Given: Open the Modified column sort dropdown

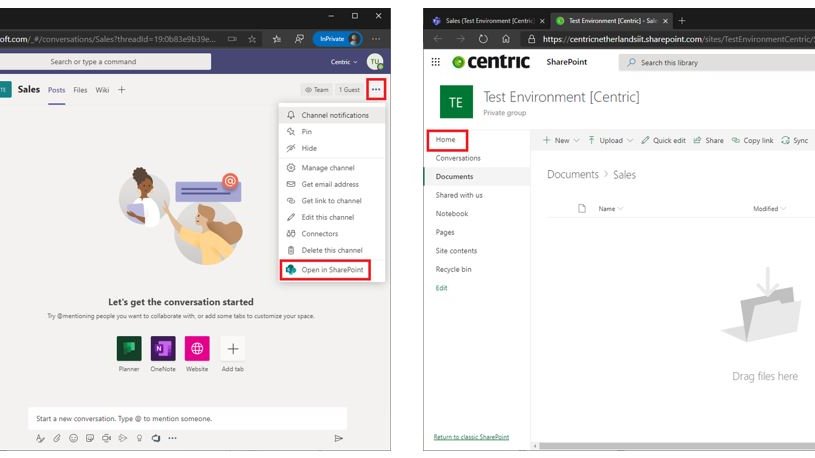Looking at the screenshot, I should [769, 208].
